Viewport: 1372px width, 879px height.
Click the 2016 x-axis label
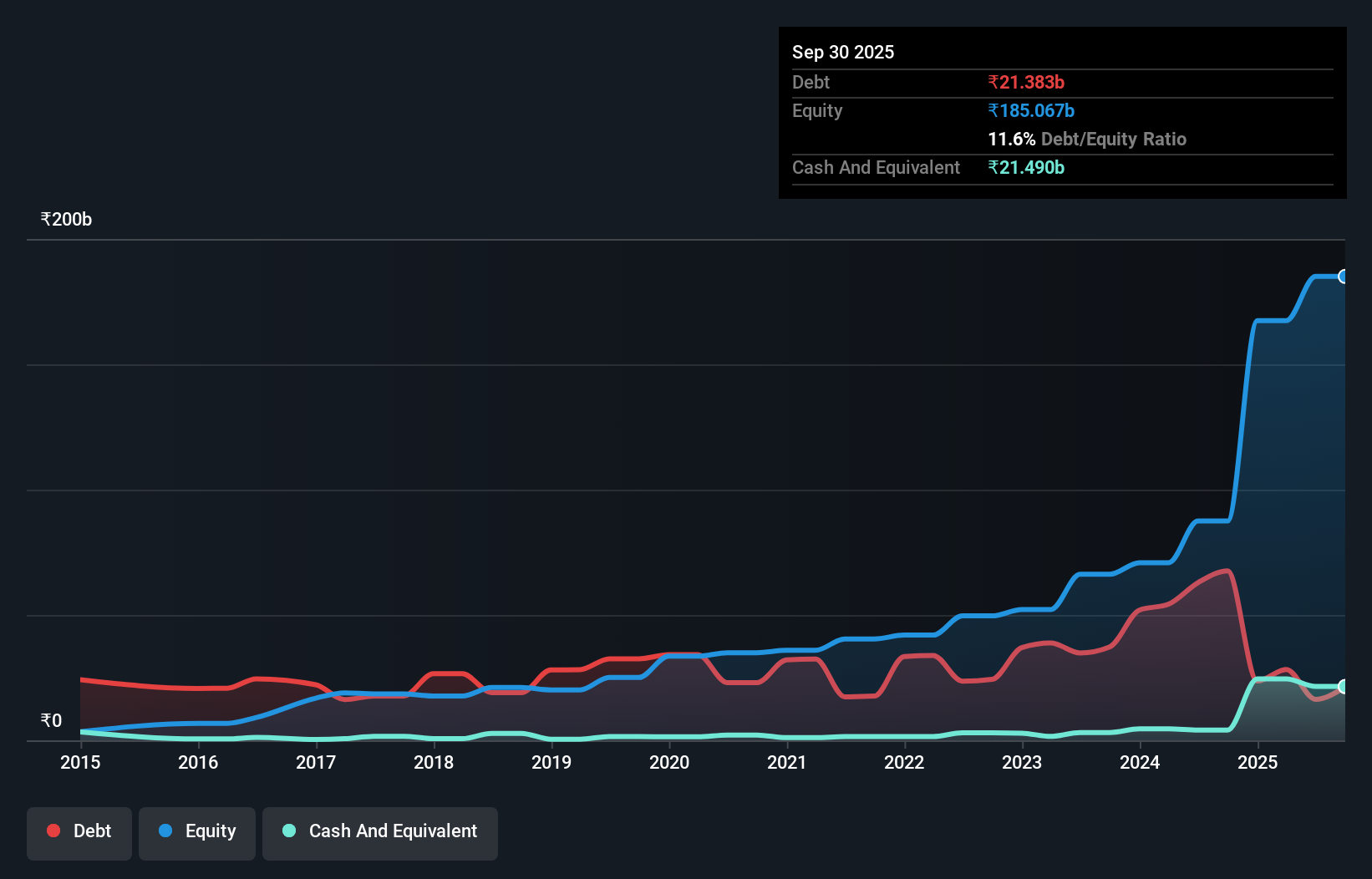click(x=198, y=762)
